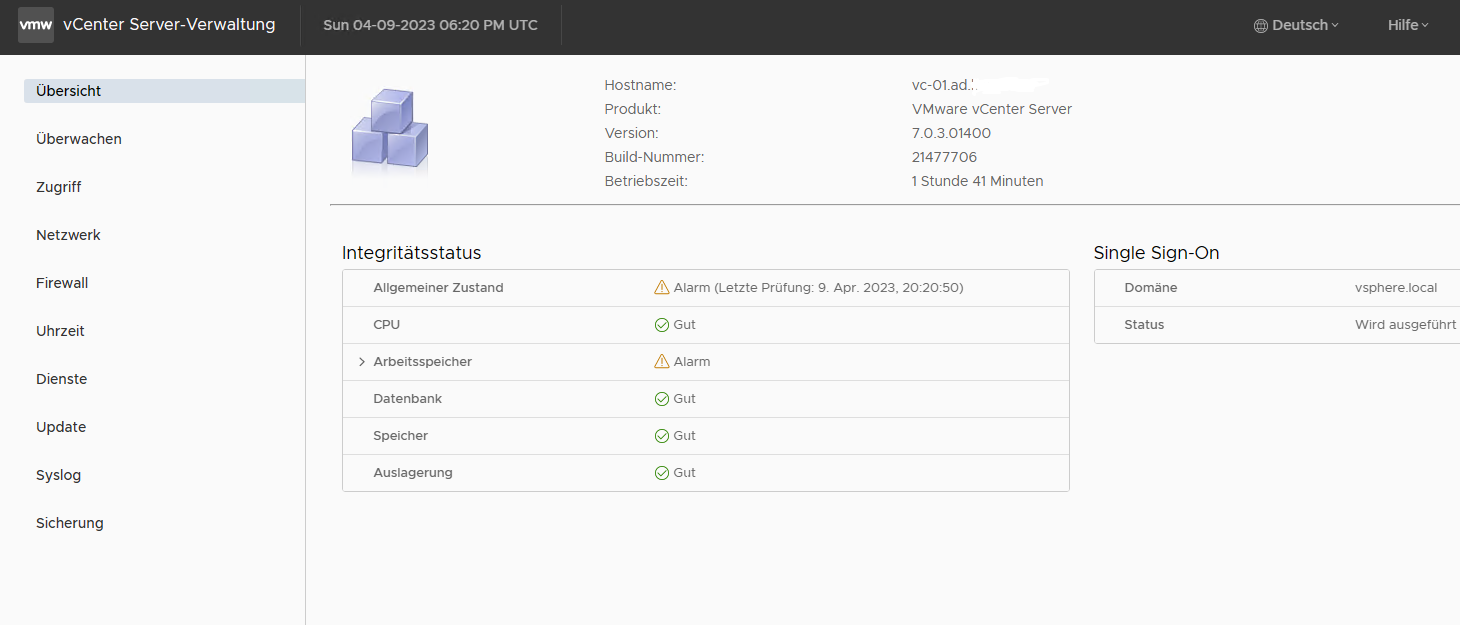The image size is (1460, 625).
Task: Click the Datenbank green checkmark icon
Action: (x=661, y=399)
